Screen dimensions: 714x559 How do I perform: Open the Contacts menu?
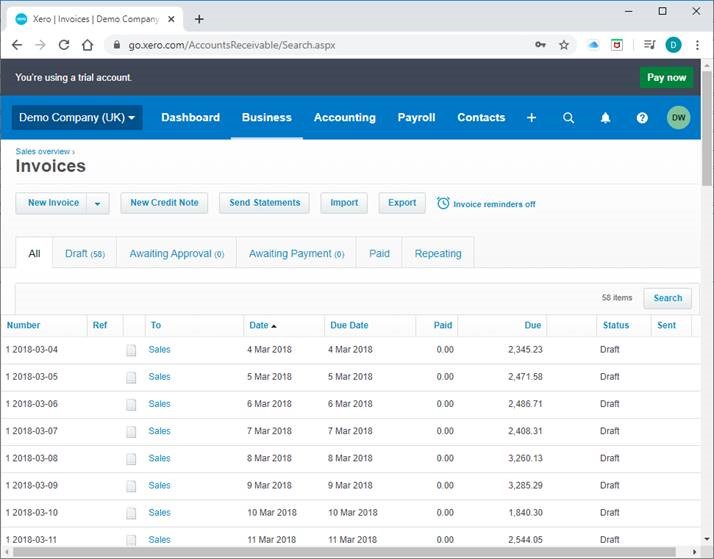[x=481, y=117]
